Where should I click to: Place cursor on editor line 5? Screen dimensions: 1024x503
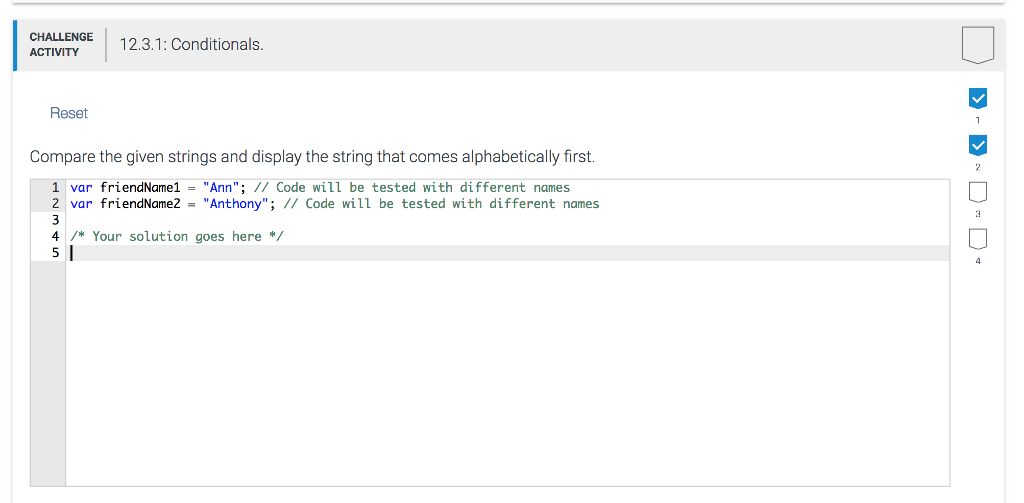507,253
